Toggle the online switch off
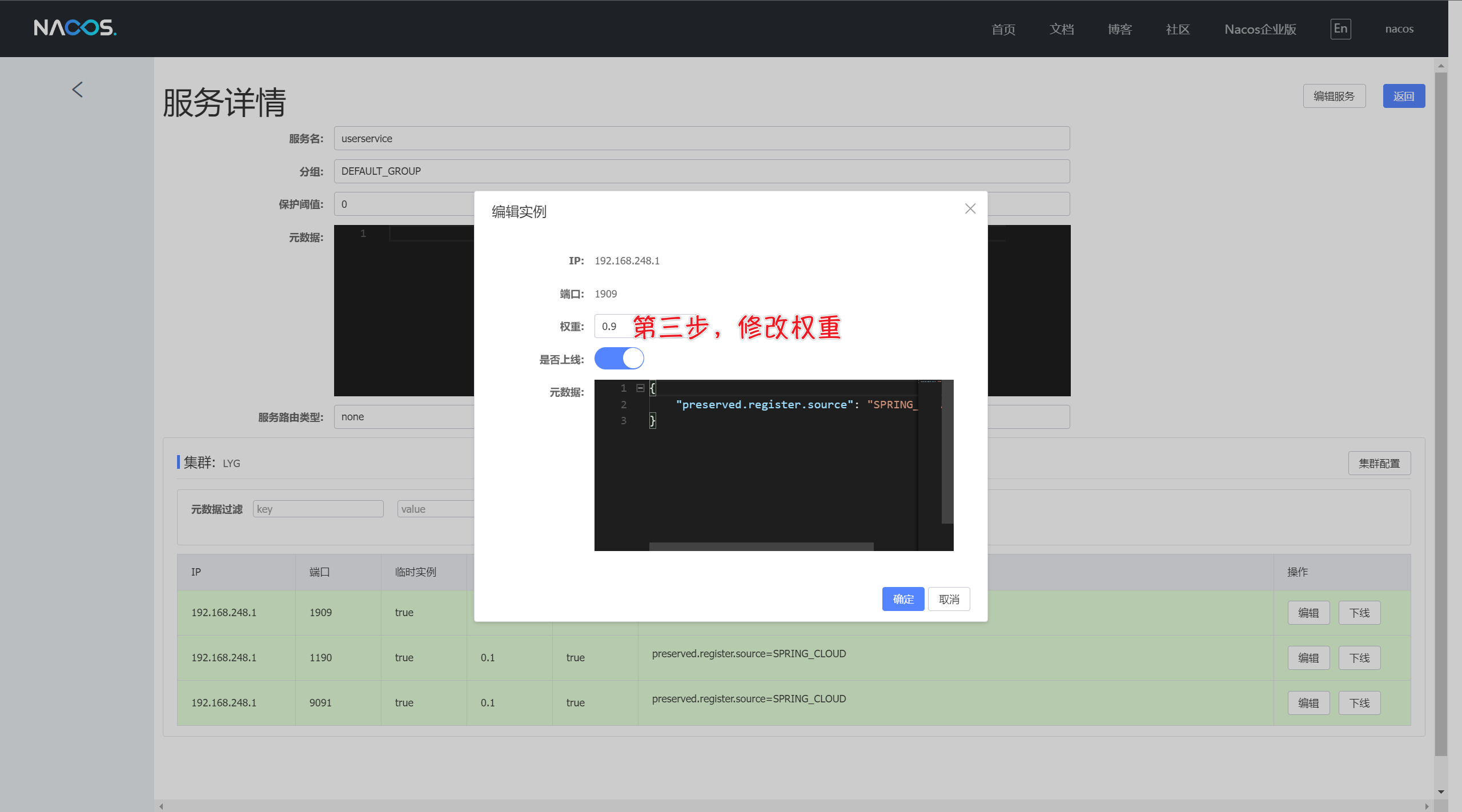This screenshot has width=1462, height=812. coord(619,359)
